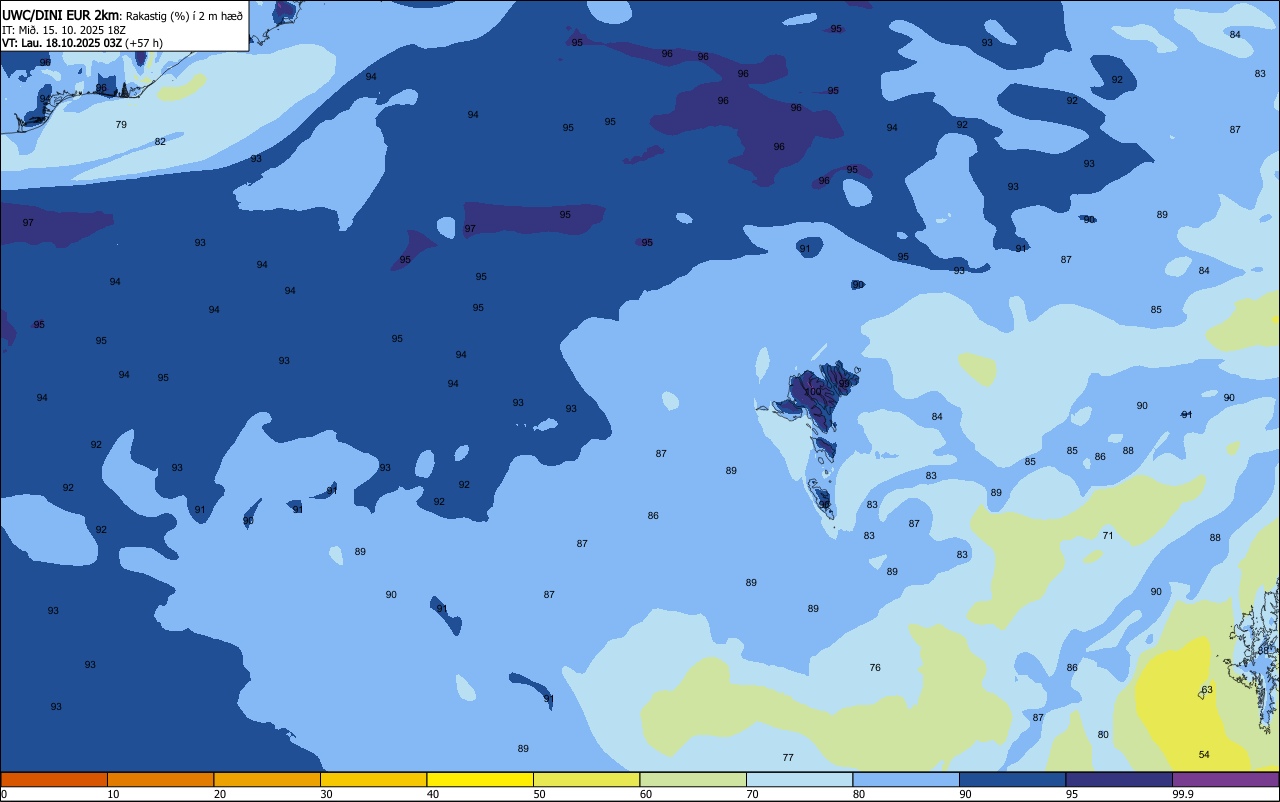Image resolution: width=1280 pixels, height=802 pixels.
Task: Click the 'Rakastig (%) í 2 m hæð' label
Action: pyautogui.click(x=184, y=15)
